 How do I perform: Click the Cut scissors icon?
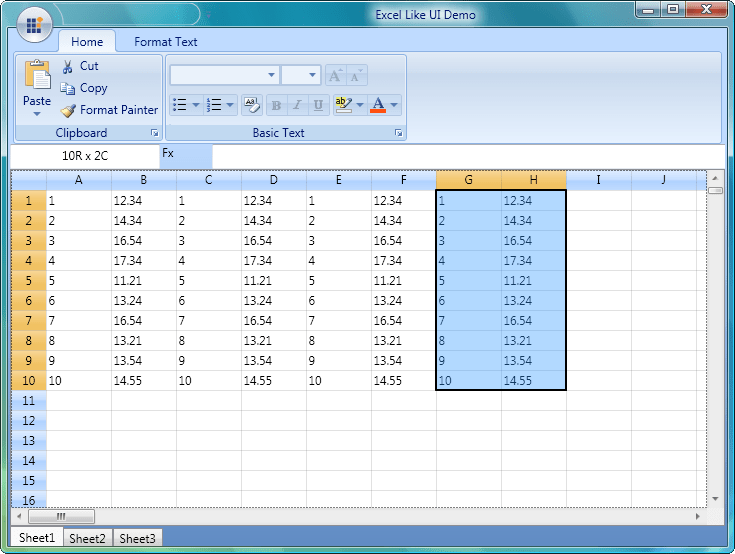pos(67,66)
